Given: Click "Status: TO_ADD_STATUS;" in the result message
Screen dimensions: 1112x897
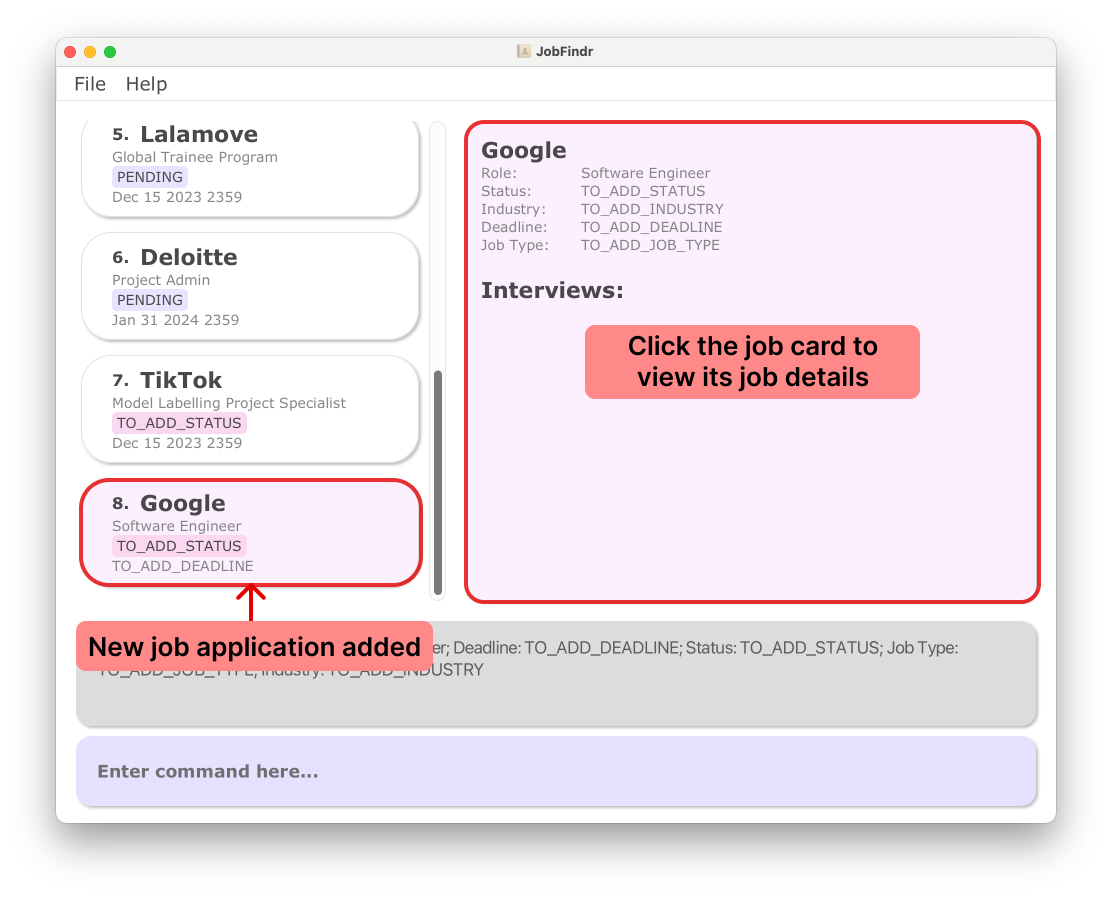Looking at the screenshot, I should click(782, 648).
